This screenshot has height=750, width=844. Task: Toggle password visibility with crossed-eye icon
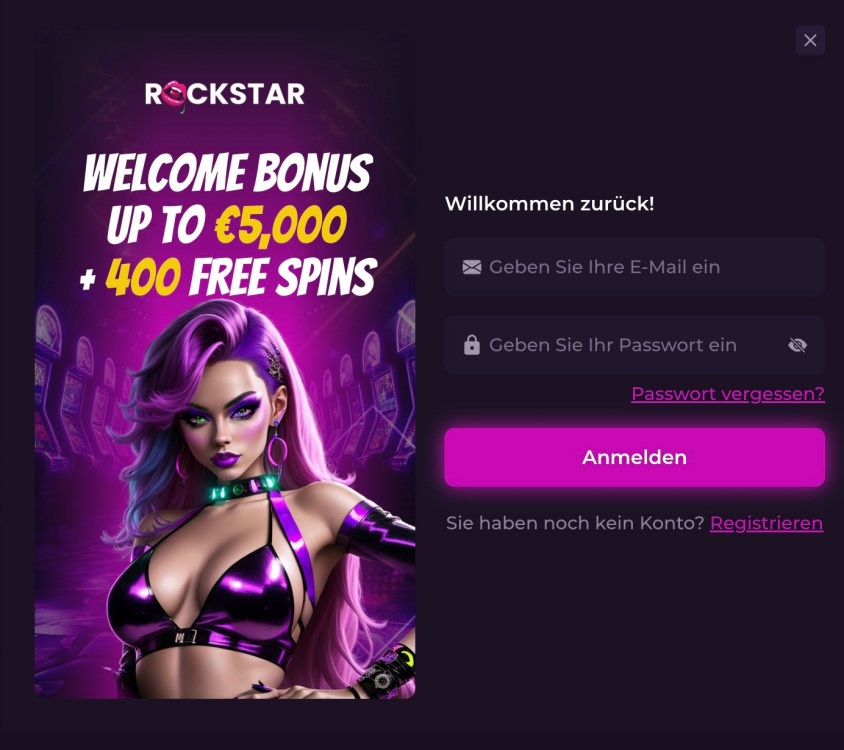[x=797, y=345]
